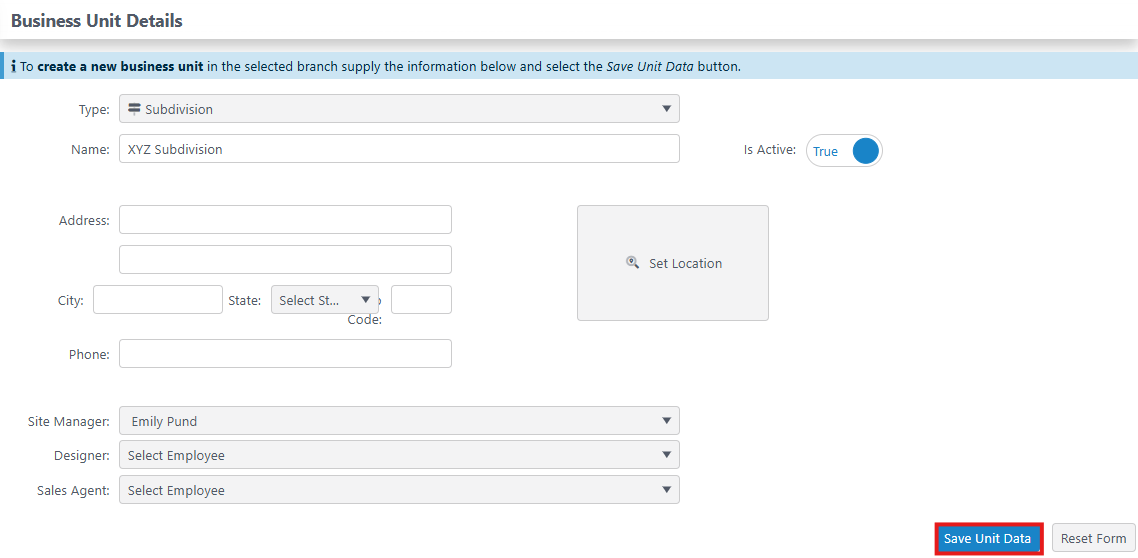Click the Phone label
Image resolution: width=1138 pixels, height=558 pixels.
89,355
